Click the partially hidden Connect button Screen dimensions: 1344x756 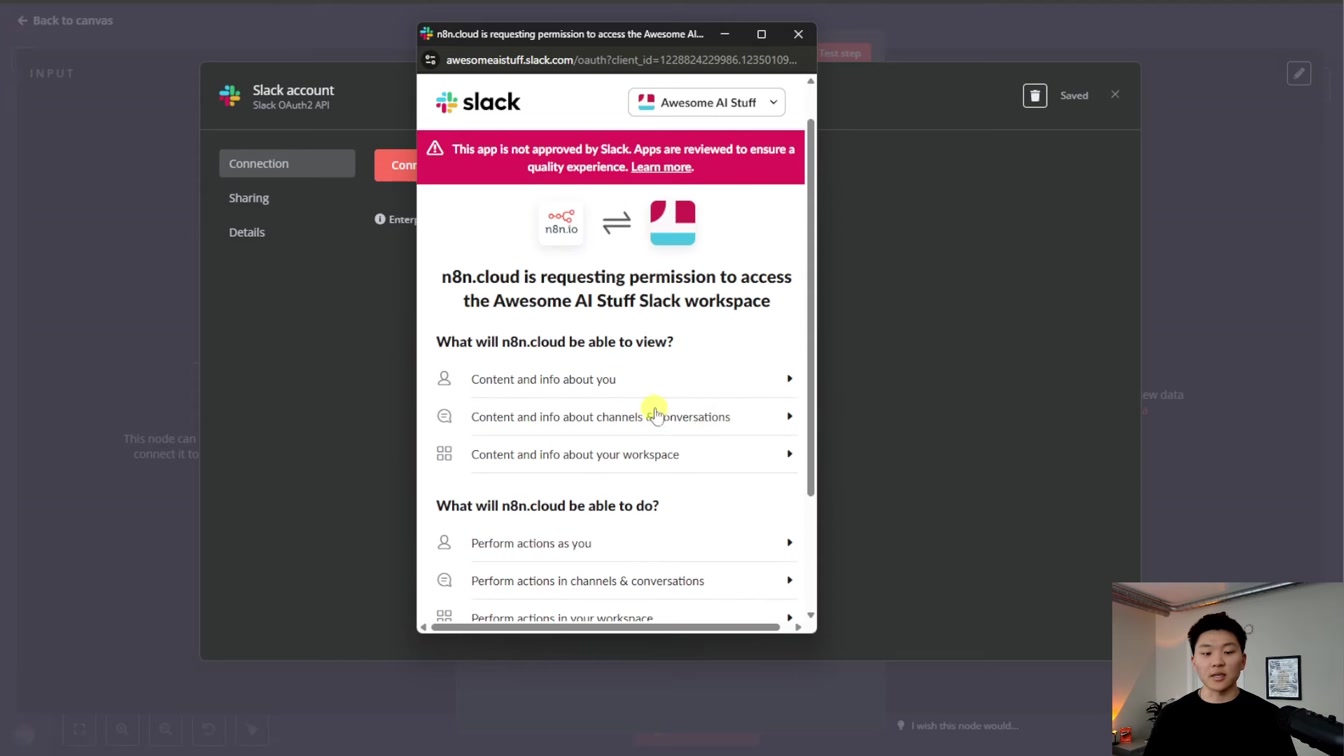coord(396,165)
